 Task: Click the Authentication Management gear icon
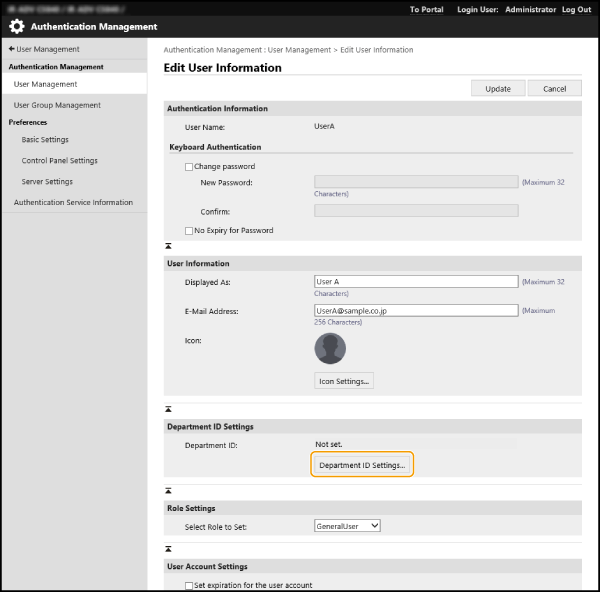17,27
